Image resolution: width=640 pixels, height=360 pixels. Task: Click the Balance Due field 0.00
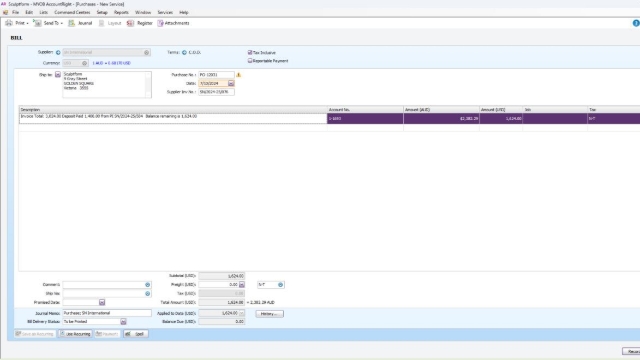click(x=222, y=322)
